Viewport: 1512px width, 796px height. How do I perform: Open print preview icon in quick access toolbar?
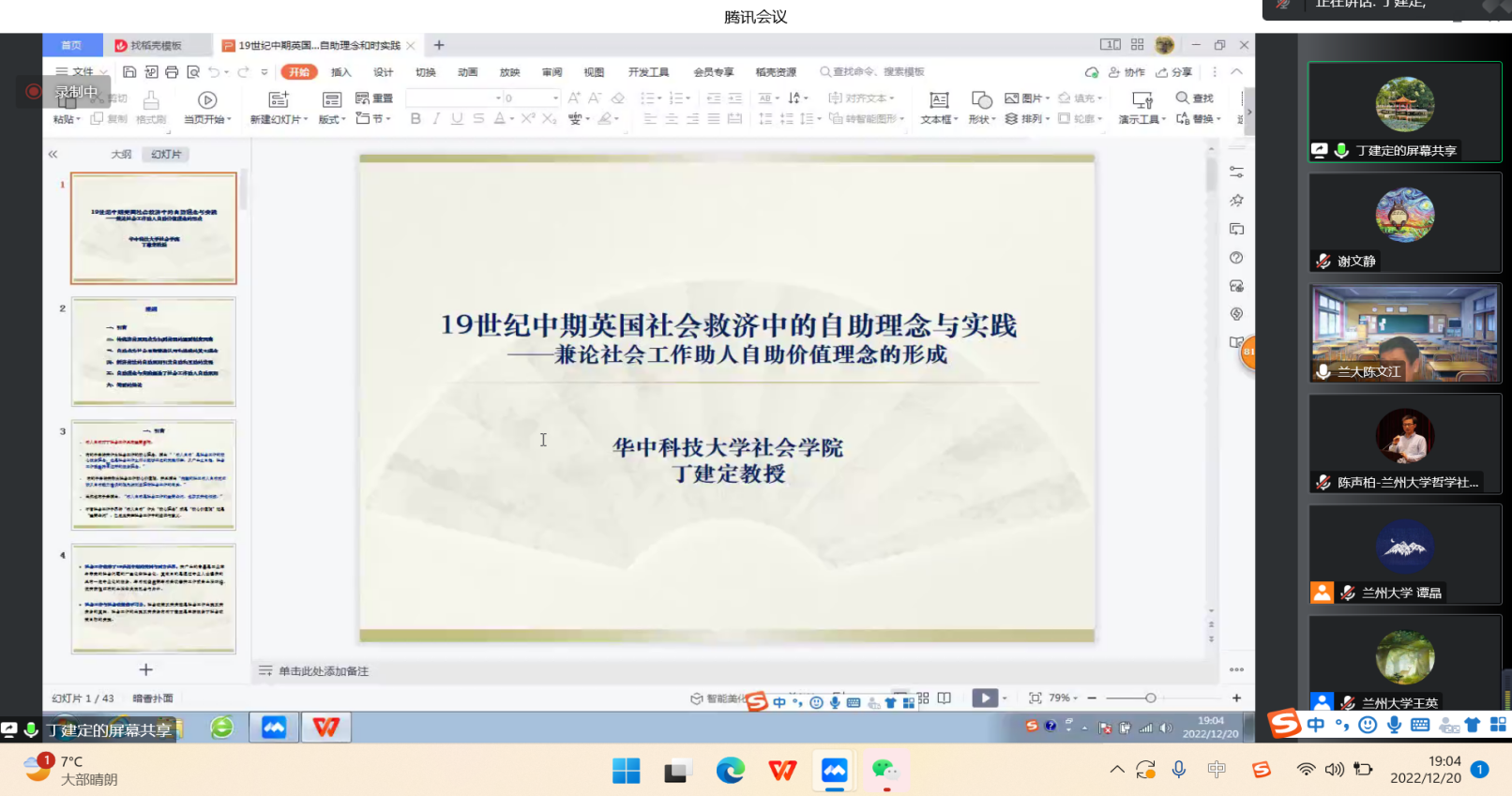(193, 72)
